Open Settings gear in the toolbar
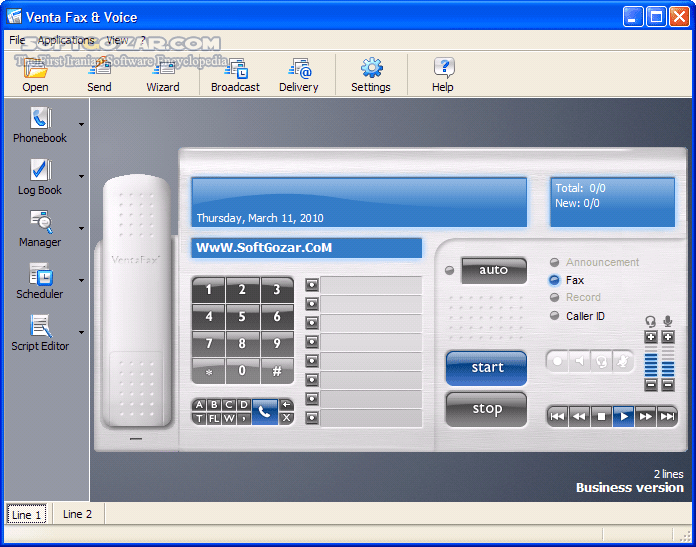The image size is (696, 547). tap(371, 75)
